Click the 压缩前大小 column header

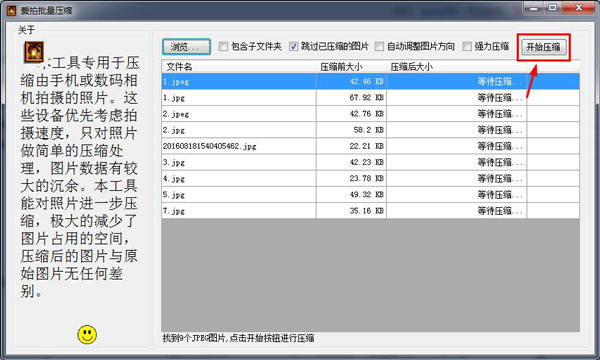pyautogui.click(x=351, y=67)
